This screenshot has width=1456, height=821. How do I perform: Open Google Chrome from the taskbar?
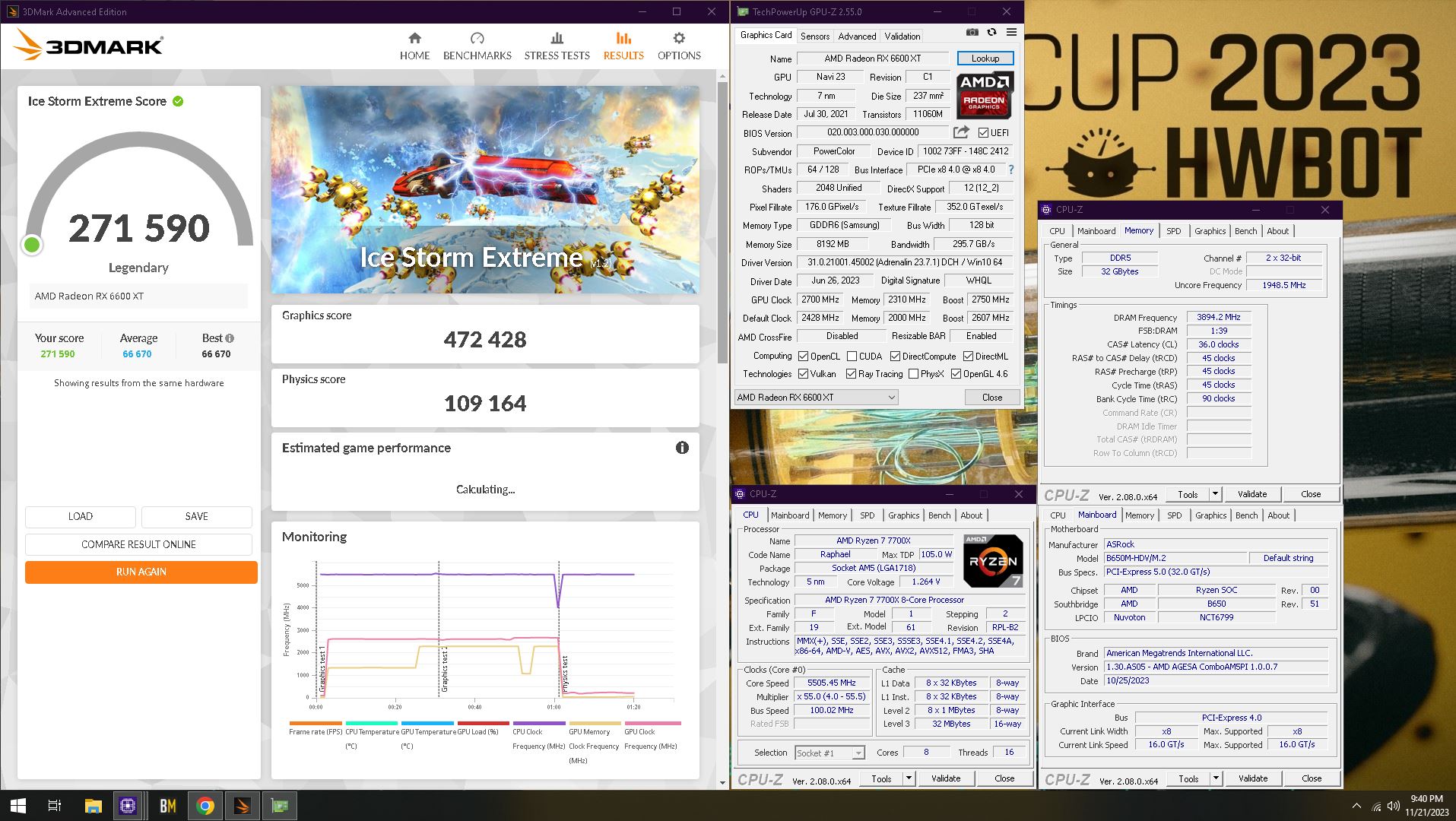(x=205, y=806)
